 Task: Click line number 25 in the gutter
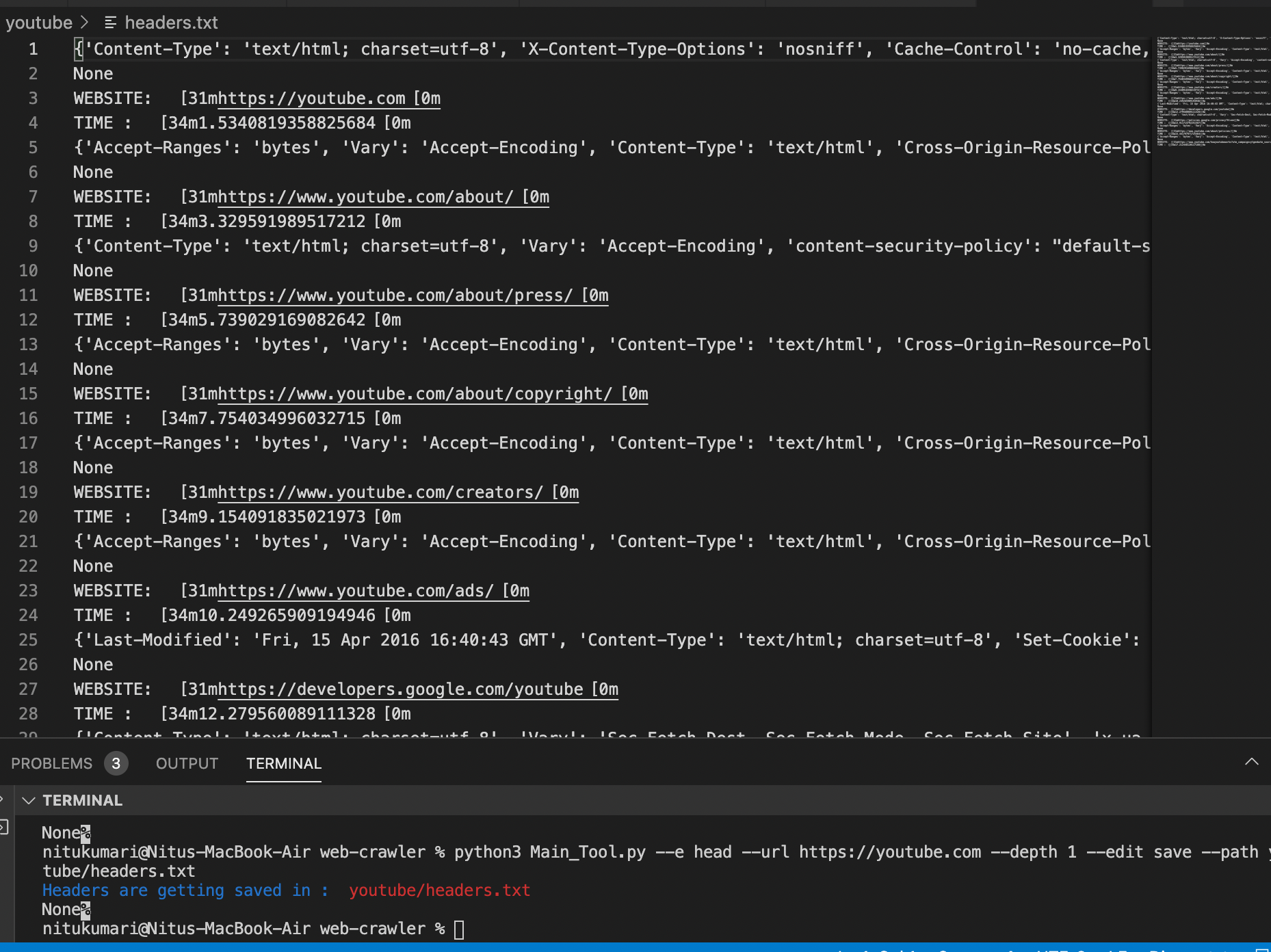click(28, 640)
